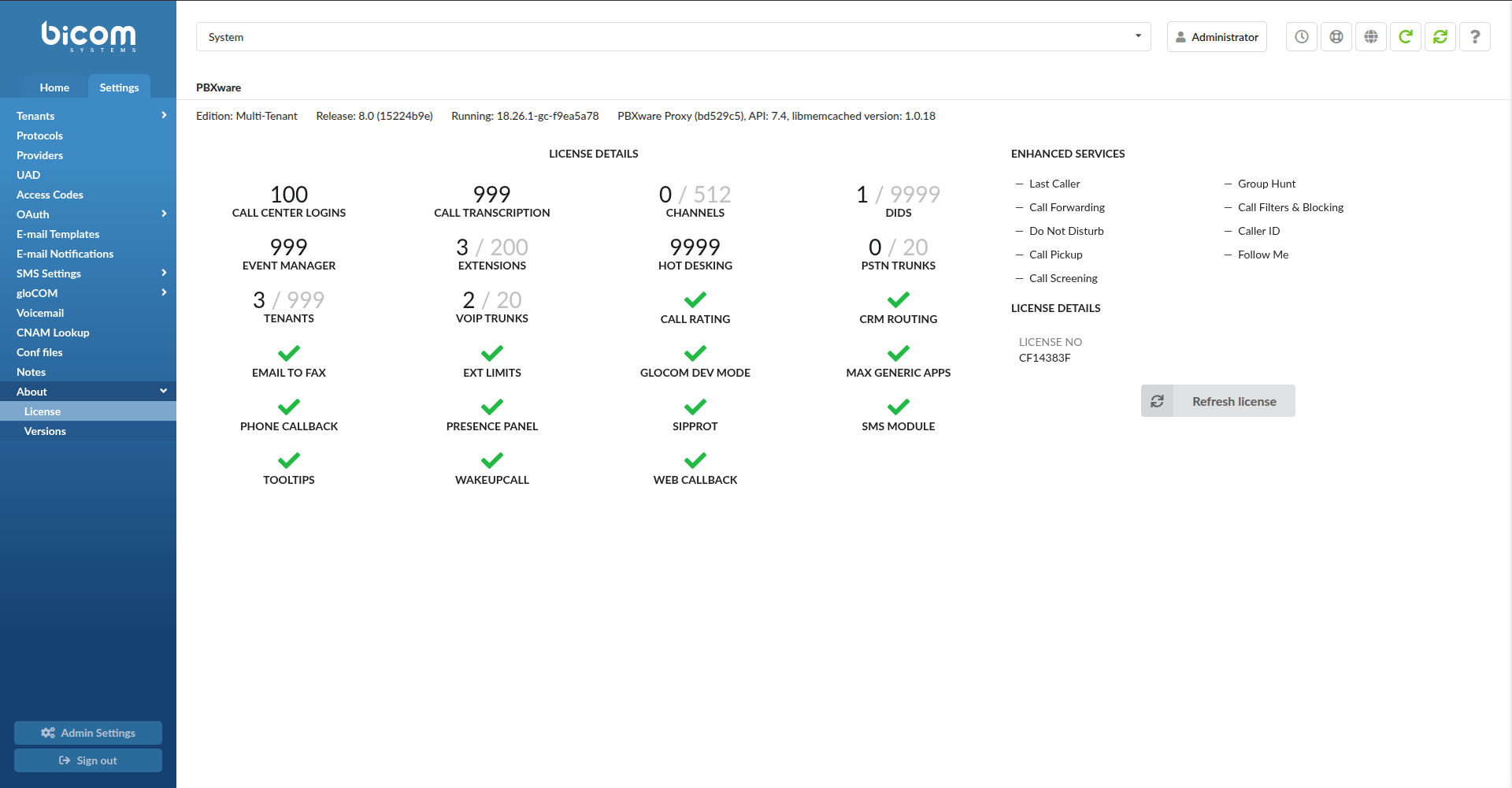Screen dimensions: 1512x788
Task: Click the green checkmark above PRESENCE PANEL
Action: tap(492, 407)
